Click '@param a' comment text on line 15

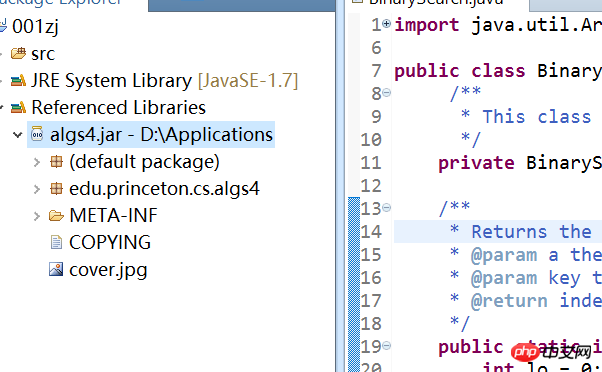coord(514,255)
